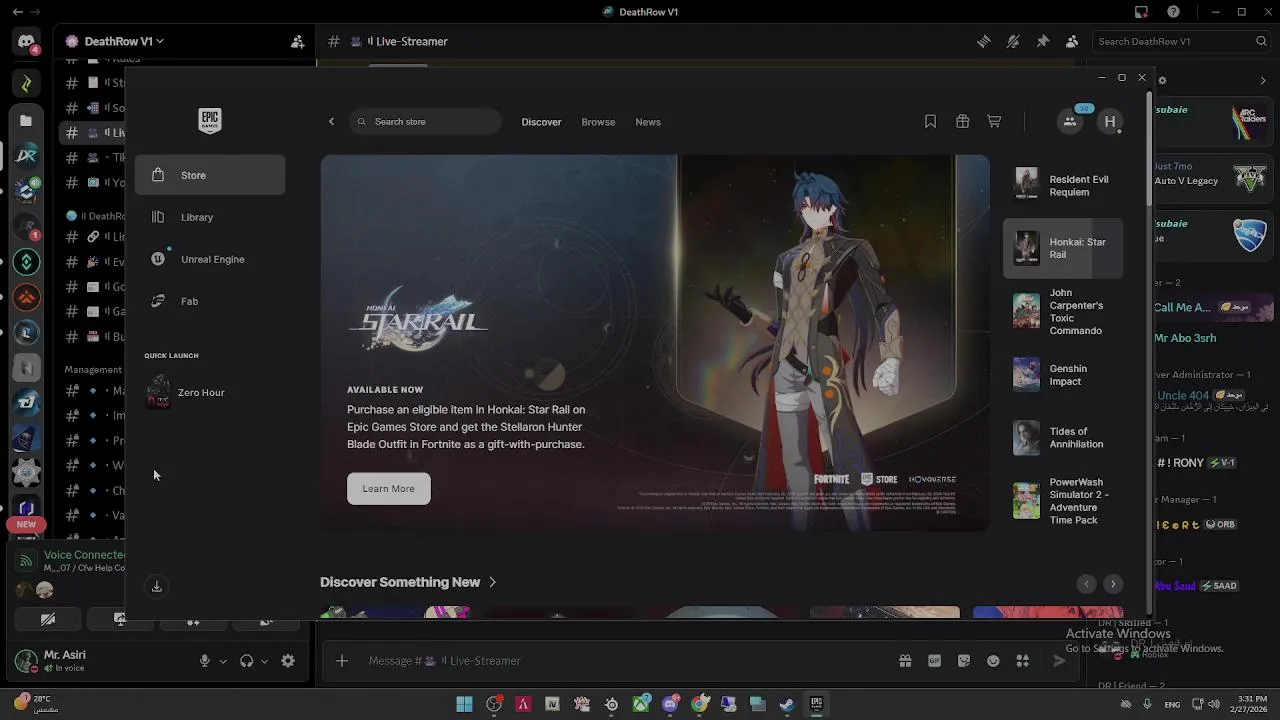Go back using Epic launcher back arrow
Screen dimensions: 1280x720
click(332, 122)
